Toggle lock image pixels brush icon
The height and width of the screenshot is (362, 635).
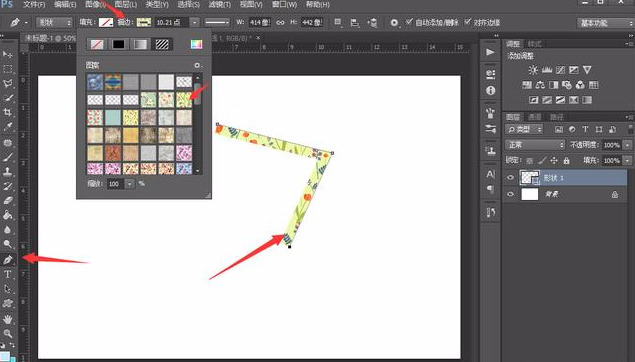(x=542, y=161)
